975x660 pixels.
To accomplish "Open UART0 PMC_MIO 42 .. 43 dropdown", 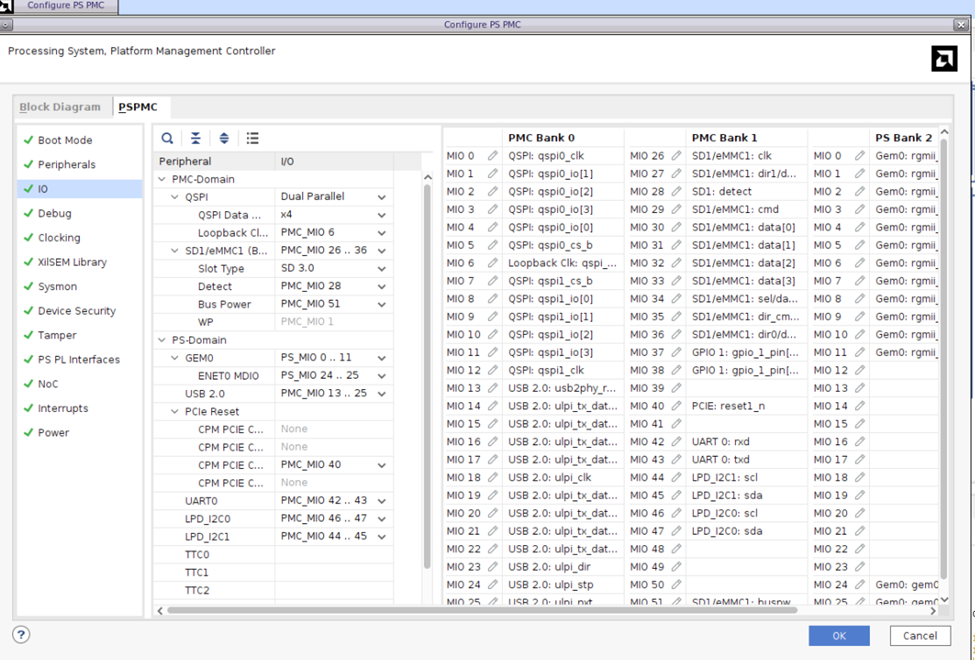I will coord(381,501).
